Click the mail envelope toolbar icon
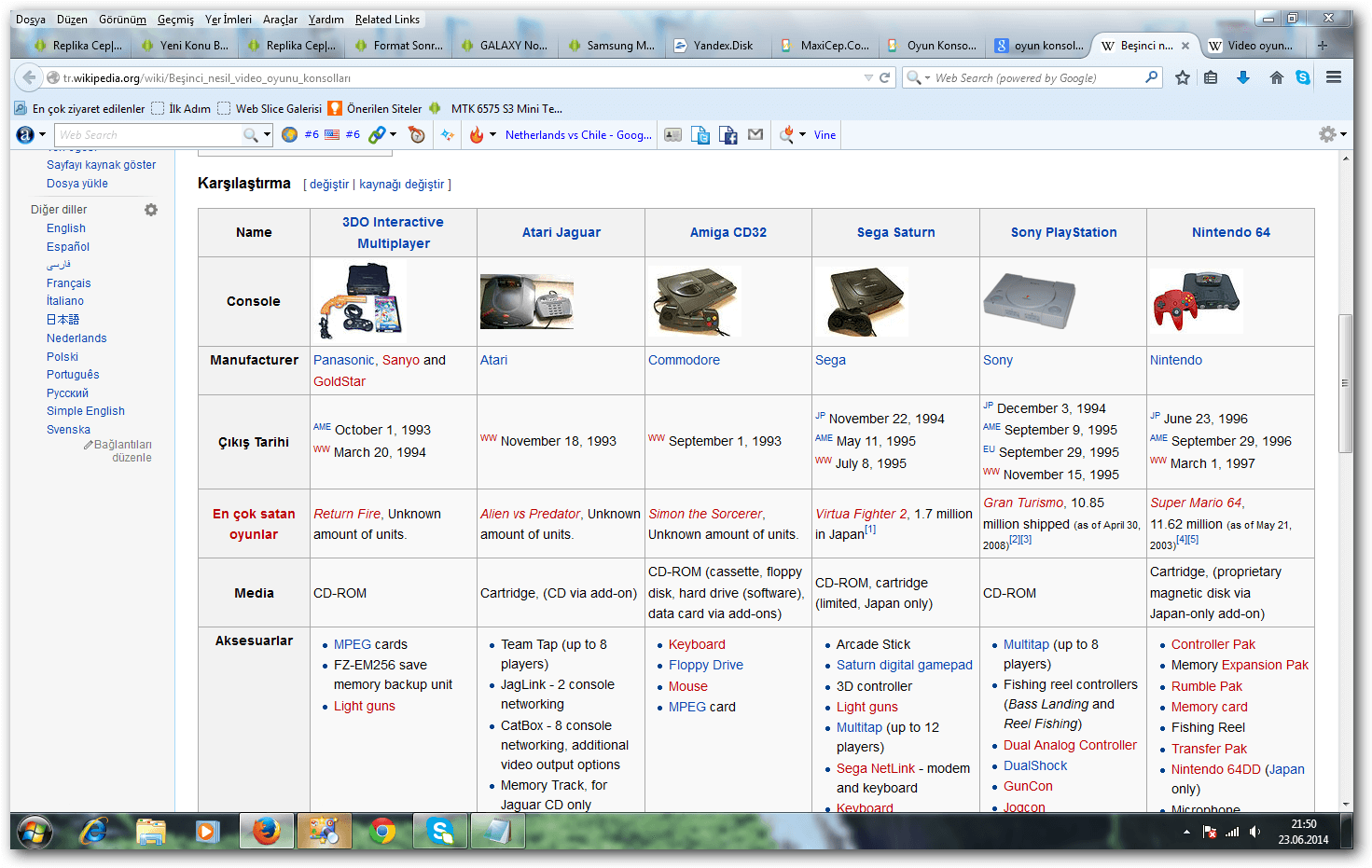Screen dimensions: 1372x868 coord(755,135)
